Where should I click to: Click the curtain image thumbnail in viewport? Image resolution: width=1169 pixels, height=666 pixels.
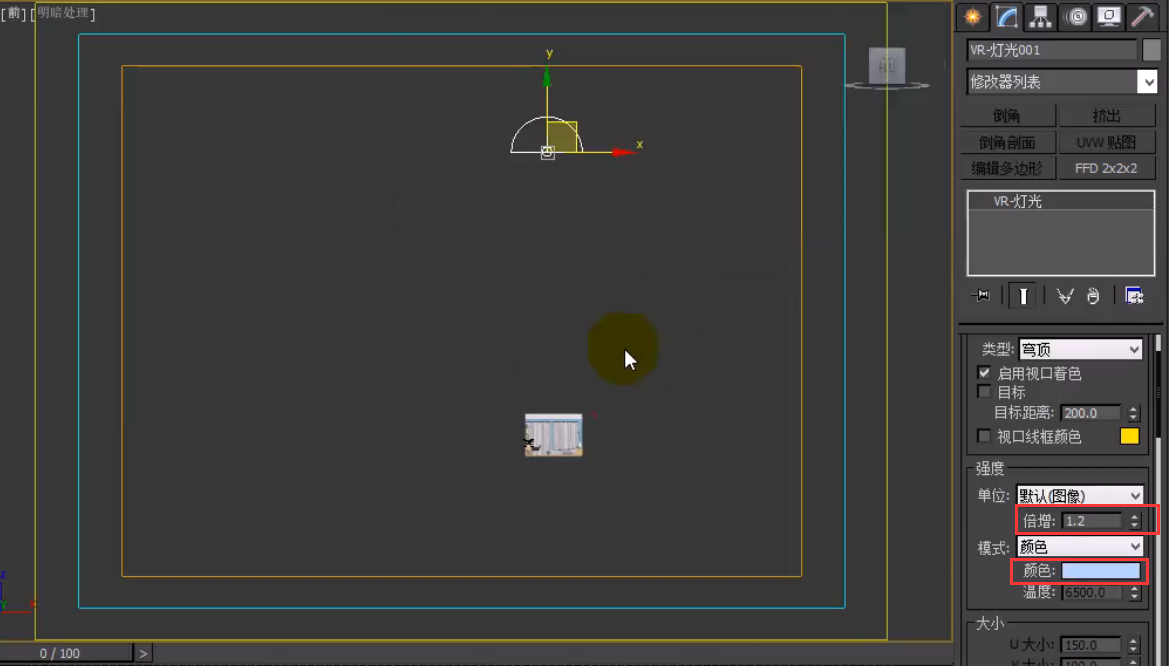click(554, 435)
